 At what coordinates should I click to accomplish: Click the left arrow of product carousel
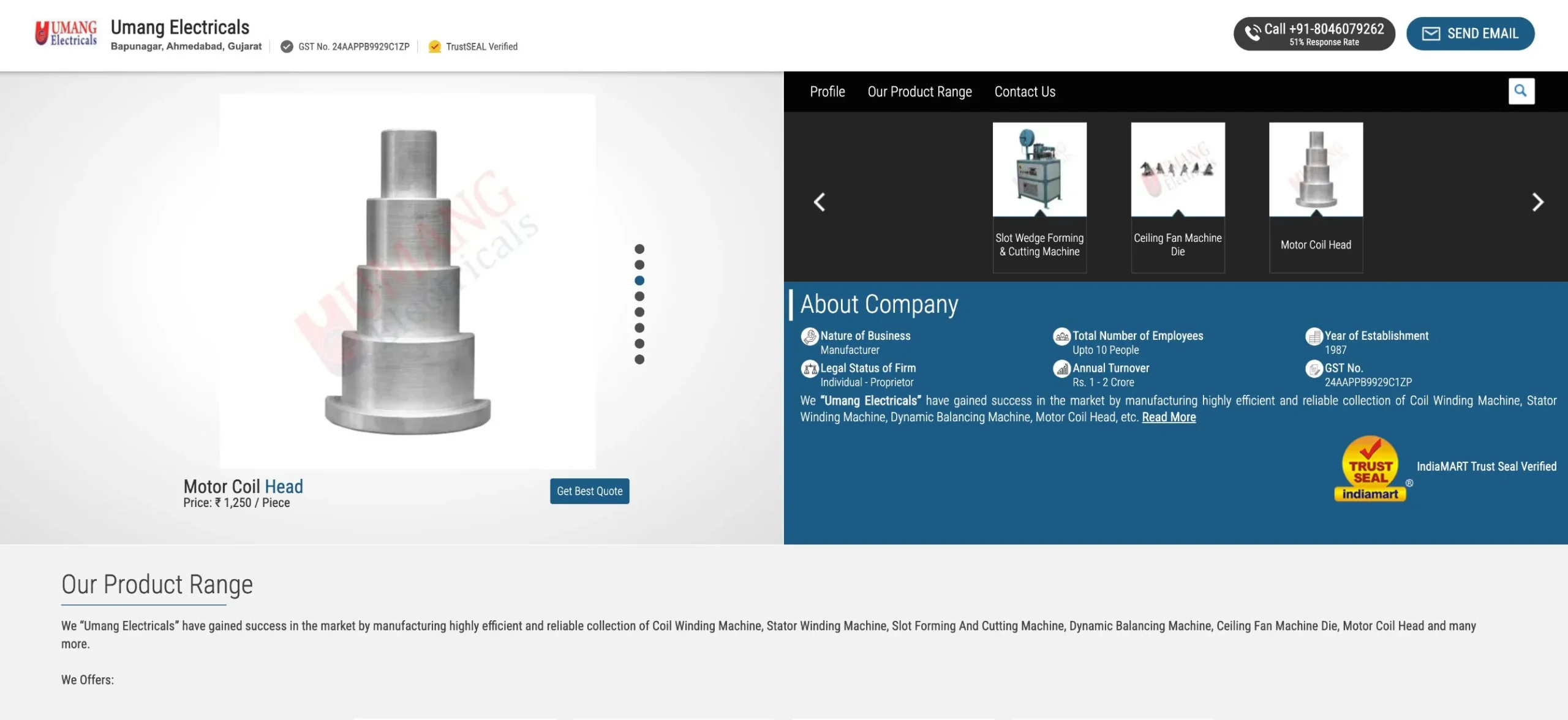tap(820, 201)
